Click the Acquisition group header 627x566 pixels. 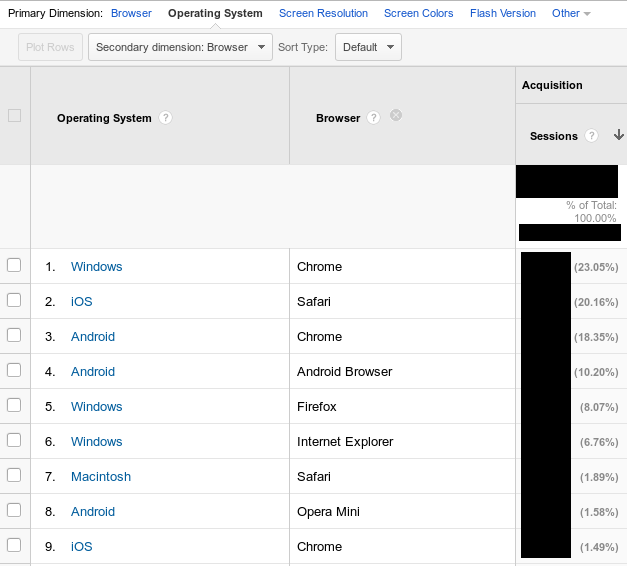pos(552,85)
